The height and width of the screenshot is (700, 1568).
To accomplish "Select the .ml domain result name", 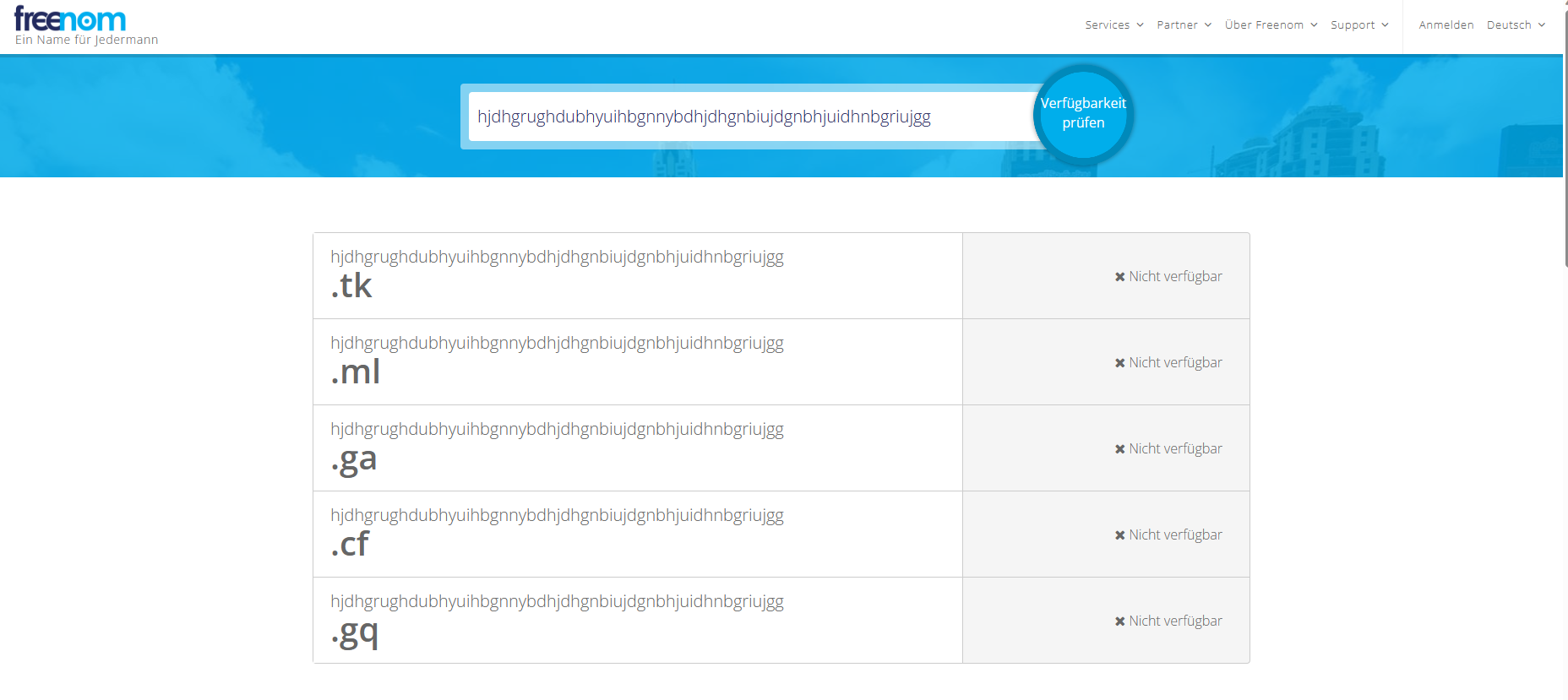I will pyautogui.click(x=557, y=343).
